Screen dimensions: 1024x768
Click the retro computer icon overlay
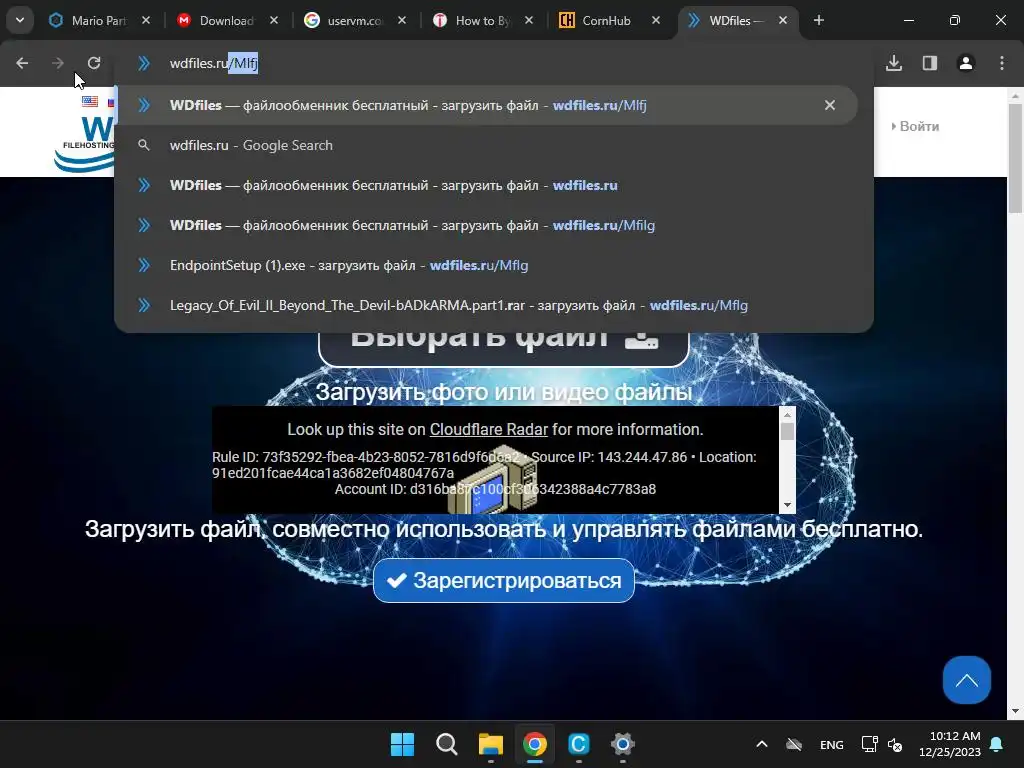coord(492,480)
